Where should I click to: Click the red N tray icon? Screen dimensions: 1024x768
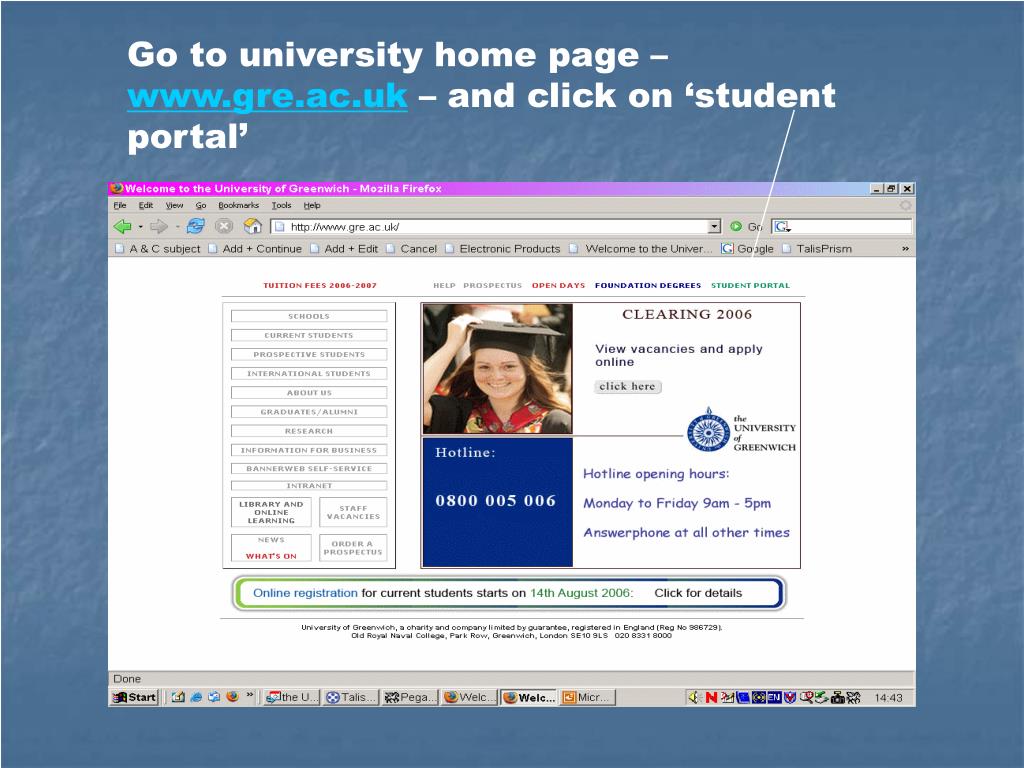pyautogui.click(x=711, y=697)
